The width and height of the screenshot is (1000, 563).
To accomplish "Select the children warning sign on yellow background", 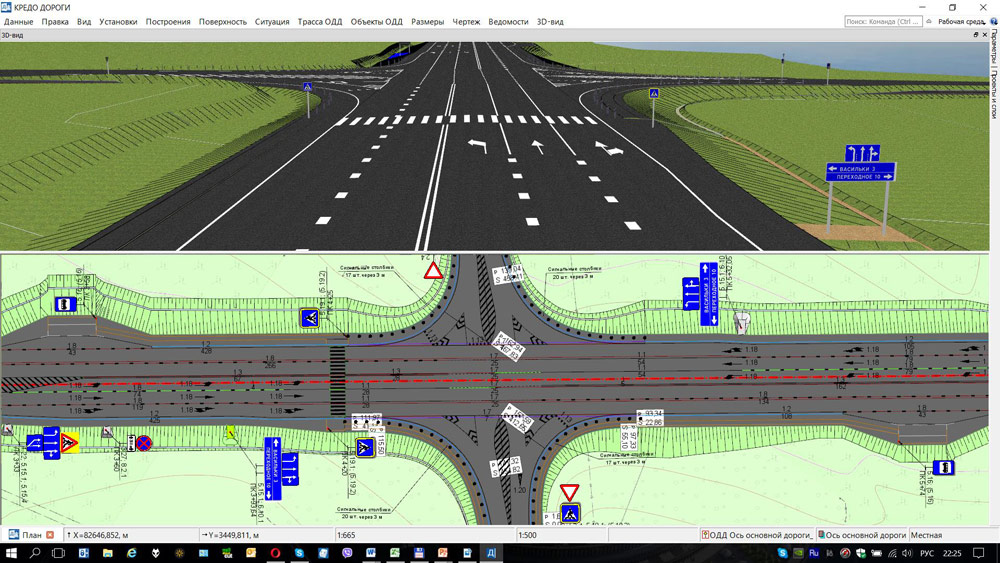I will 69,442.
